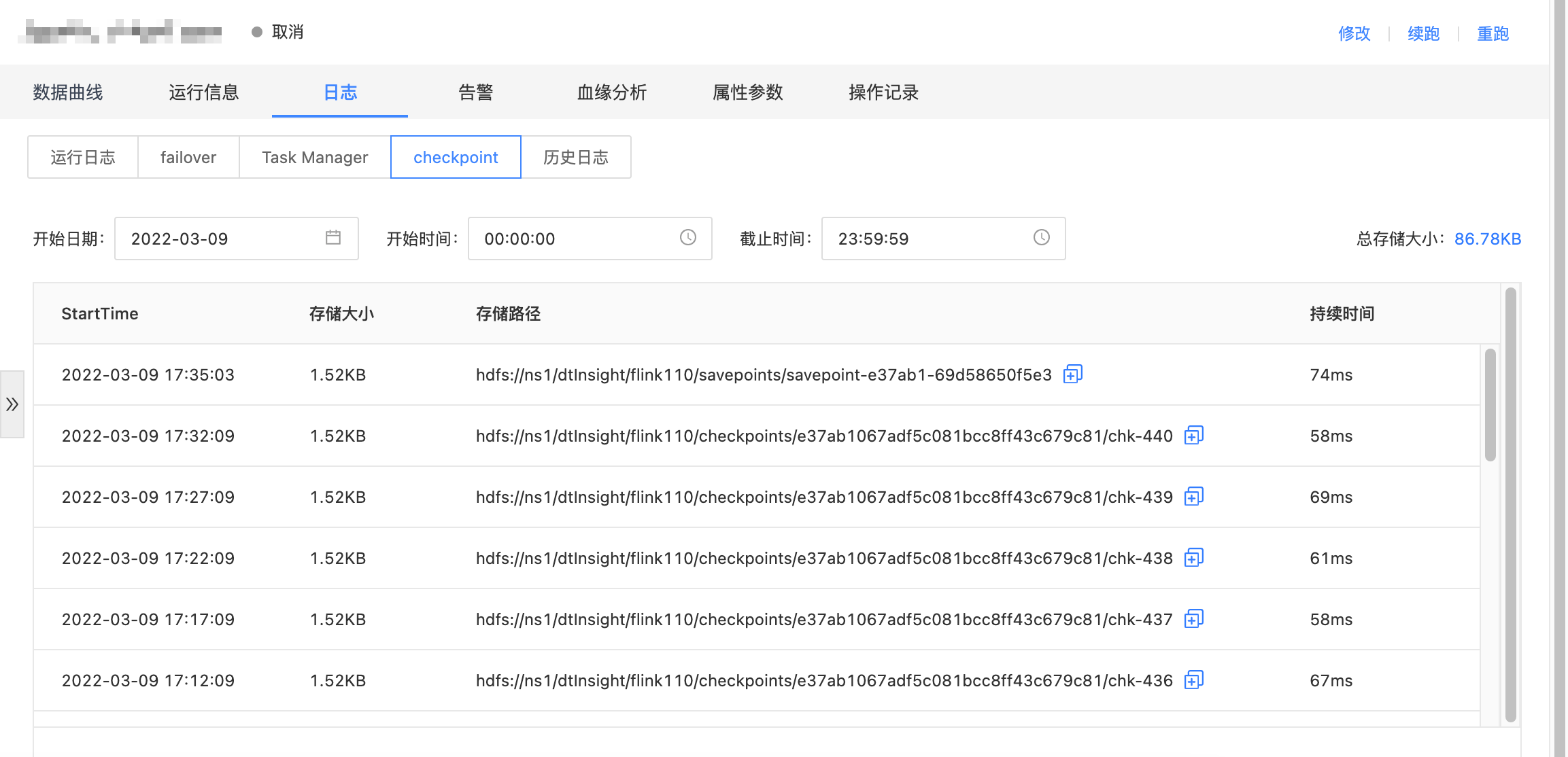Viewport: 1568px width, 757px height.
Task: Click the hdfs path ending in chk-437
Action: pyautogui.click(x=824, y=619)
